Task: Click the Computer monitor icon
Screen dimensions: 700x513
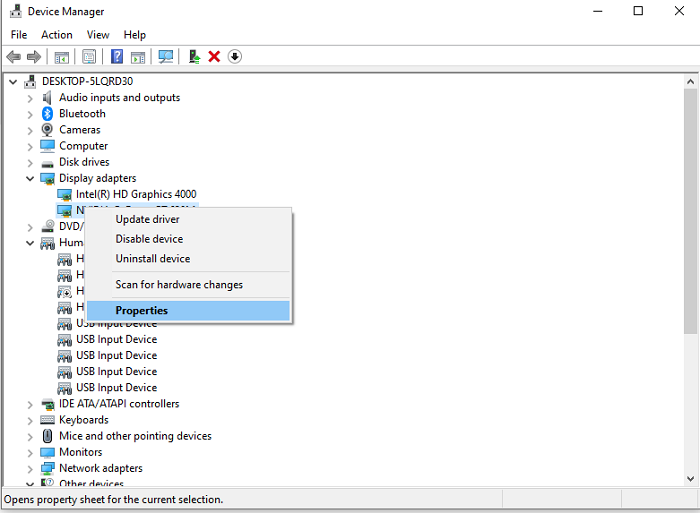Action: coord(47,146)
